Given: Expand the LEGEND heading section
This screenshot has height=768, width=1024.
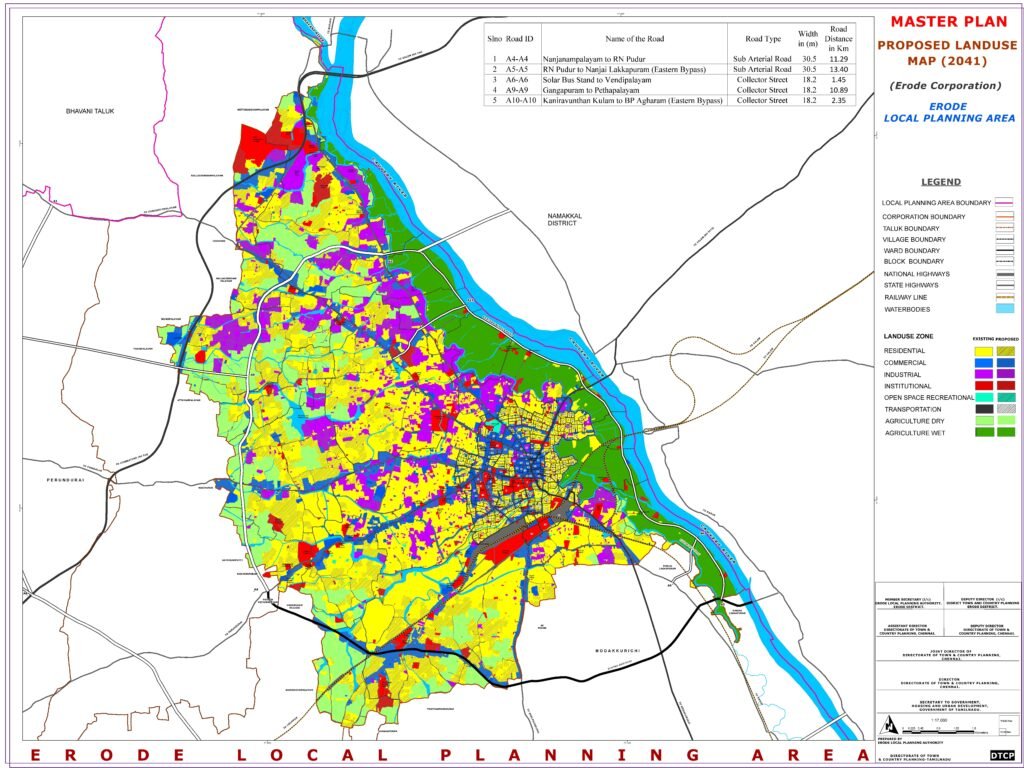Looking at the screenshot, I should 940,182.
